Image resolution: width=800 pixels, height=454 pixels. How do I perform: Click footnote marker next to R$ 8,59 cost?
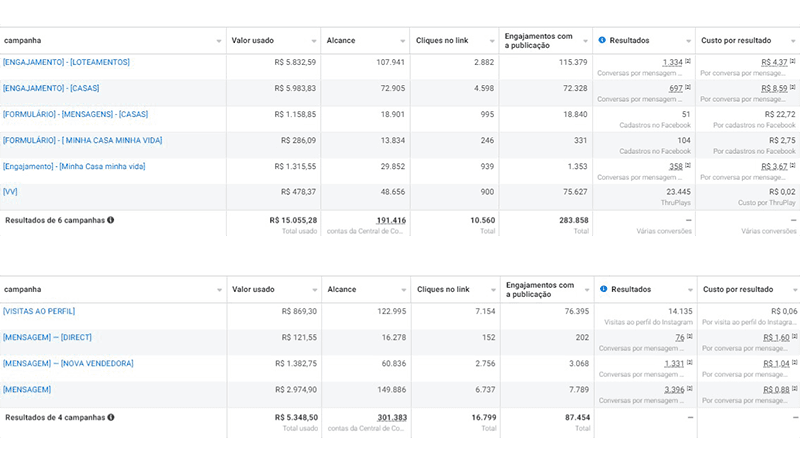791,88
